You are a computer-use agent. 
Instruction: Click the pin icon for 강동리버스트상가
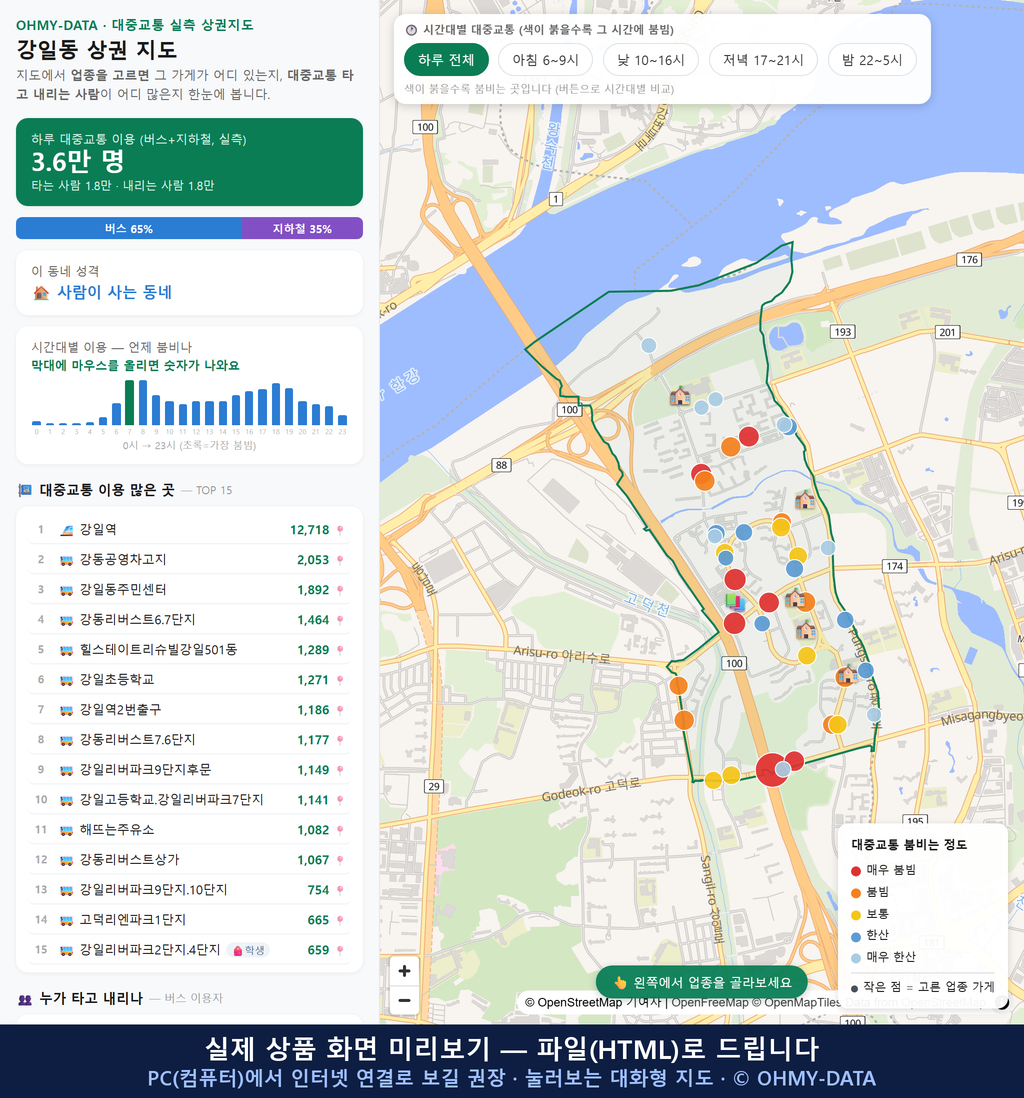(x=340, y=860)
